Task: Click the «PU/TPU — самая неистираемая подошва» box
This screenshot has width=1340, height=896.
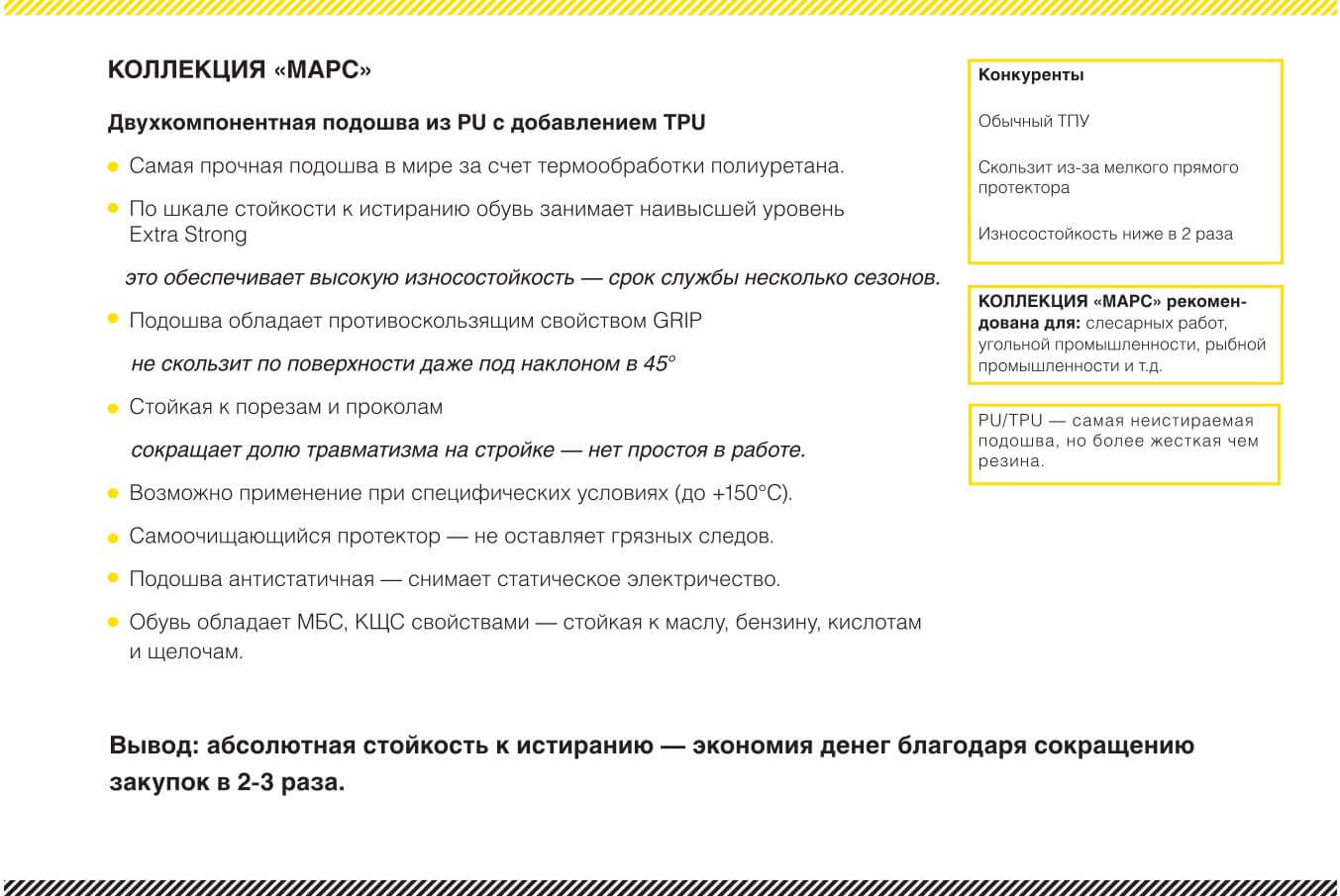Action: (1123, 442)
